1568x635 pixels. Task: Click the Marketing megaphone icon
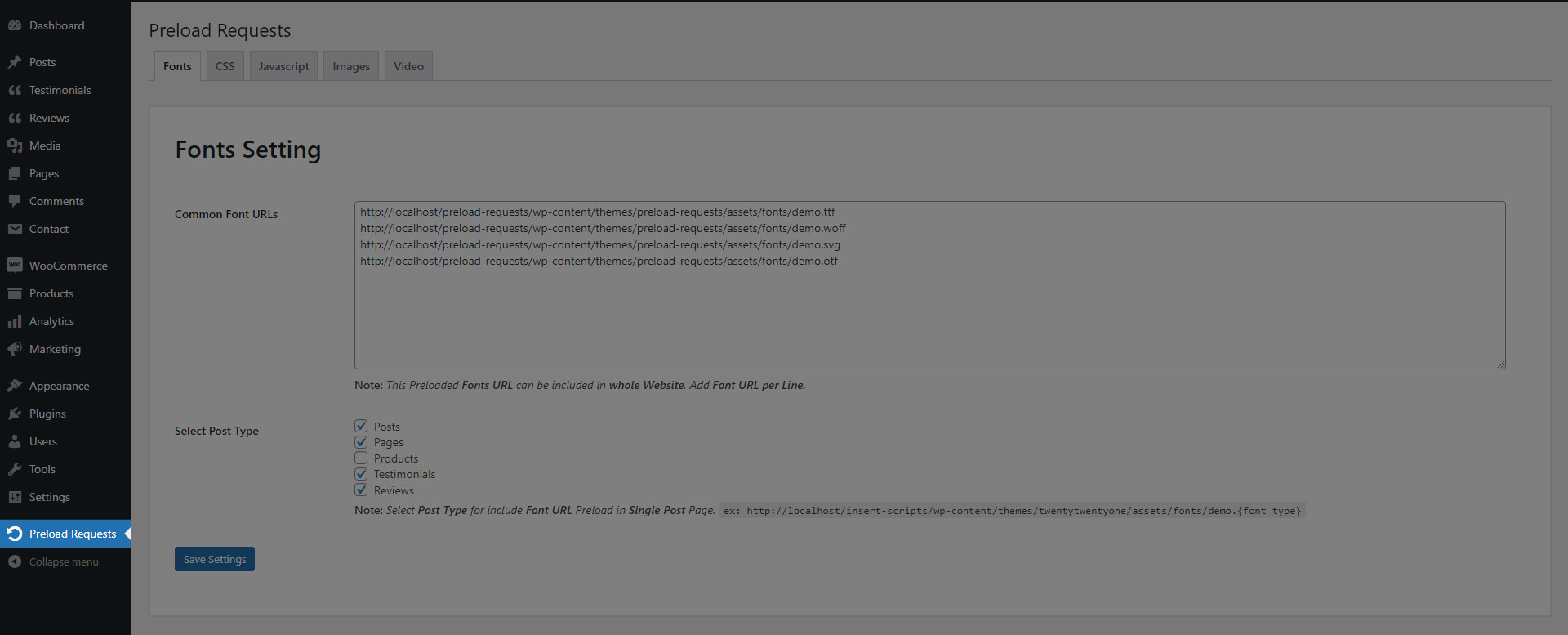(x=15, y=349)
